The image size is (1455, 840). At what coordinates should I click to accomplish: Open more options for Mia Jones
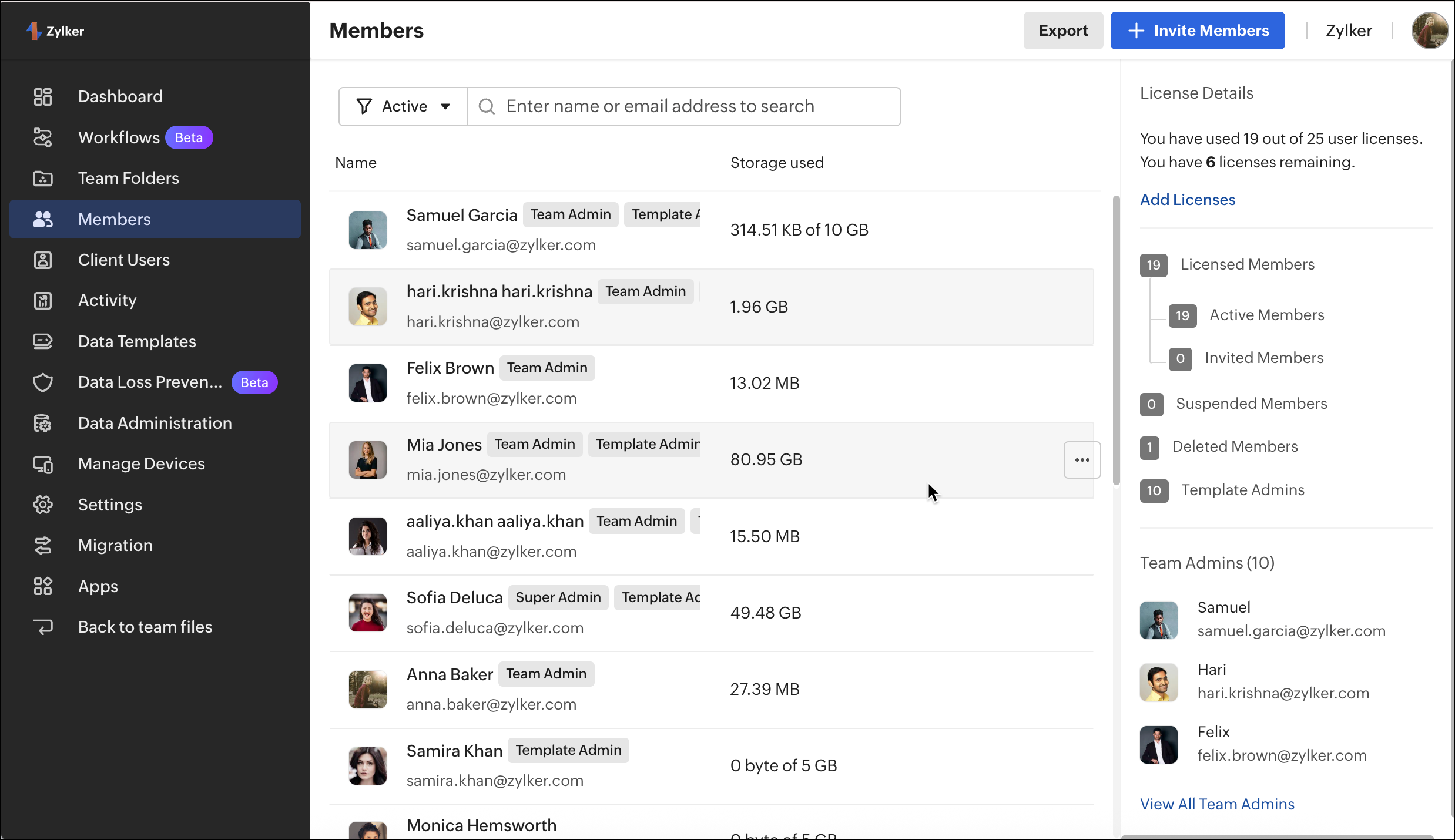(1082, 460)
